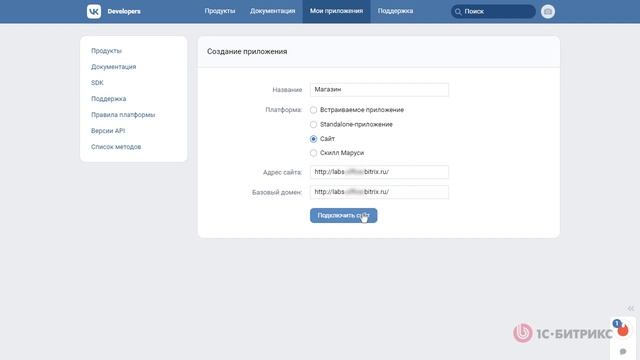Viewport: 640px width, 360px height.
Task: Open the chat bubble icon
Action: pos(623,351)
